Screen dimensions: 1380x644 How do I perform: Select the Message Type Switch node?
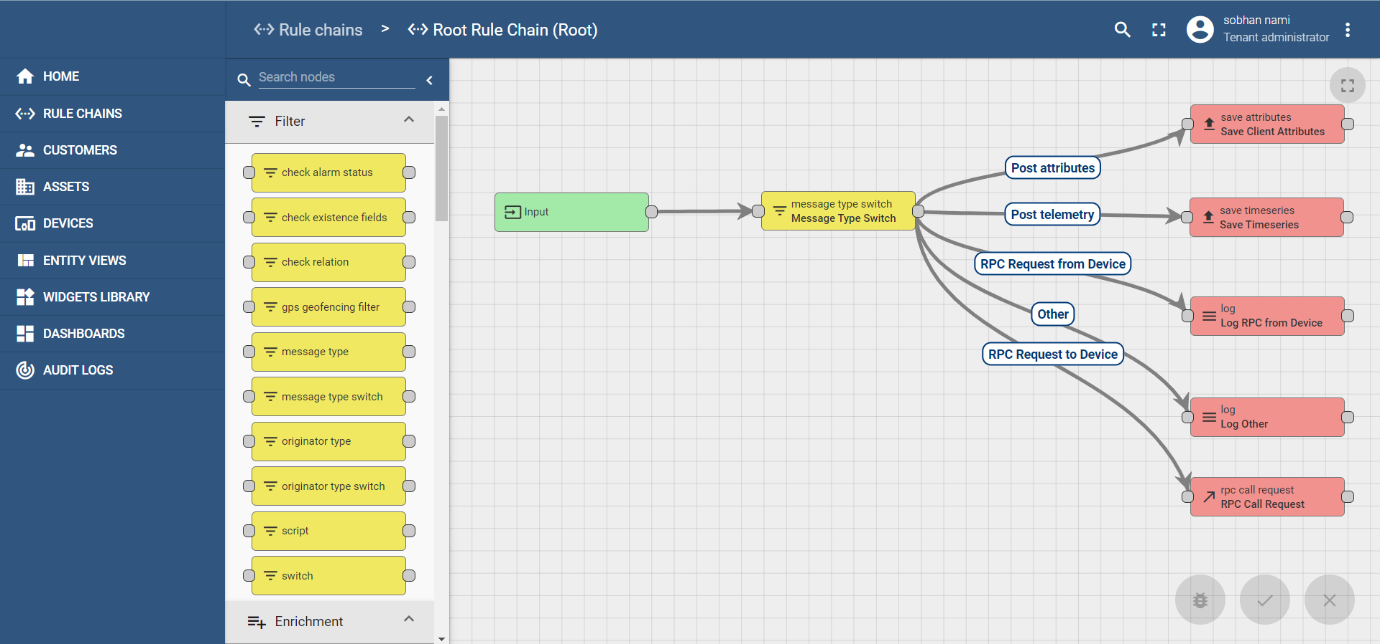838,211
